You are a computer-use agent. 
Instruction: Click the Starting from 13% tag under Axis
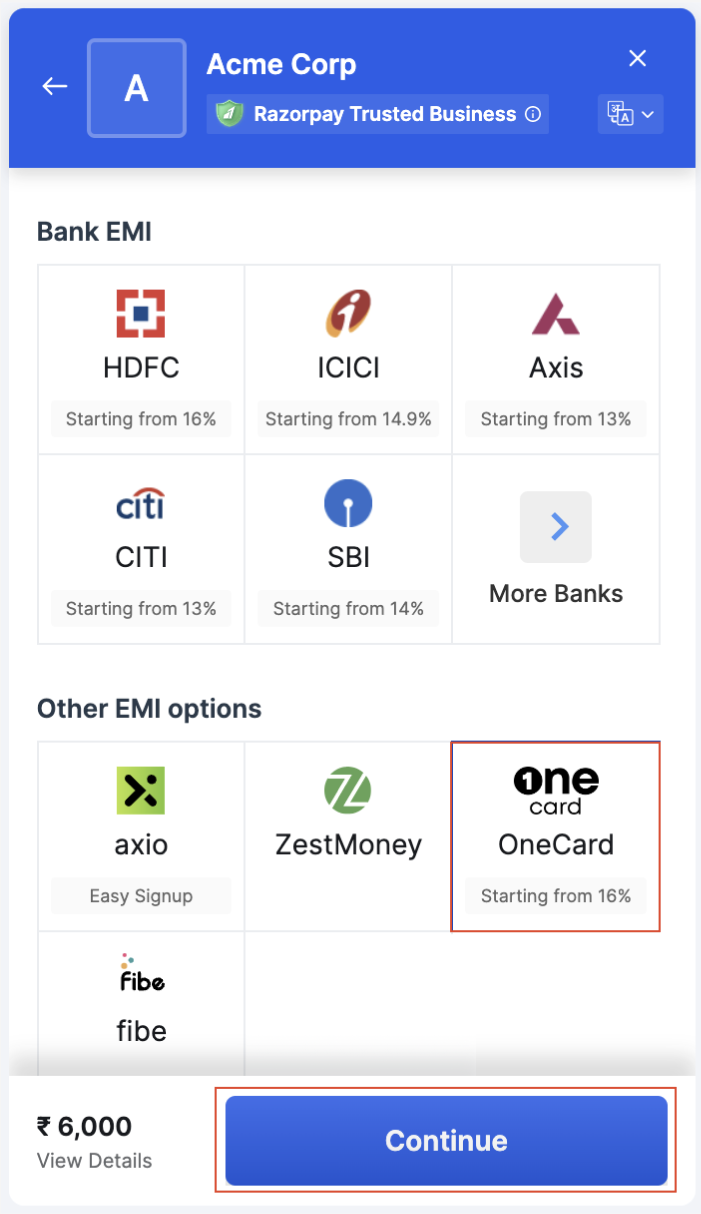tap(556, 418)
